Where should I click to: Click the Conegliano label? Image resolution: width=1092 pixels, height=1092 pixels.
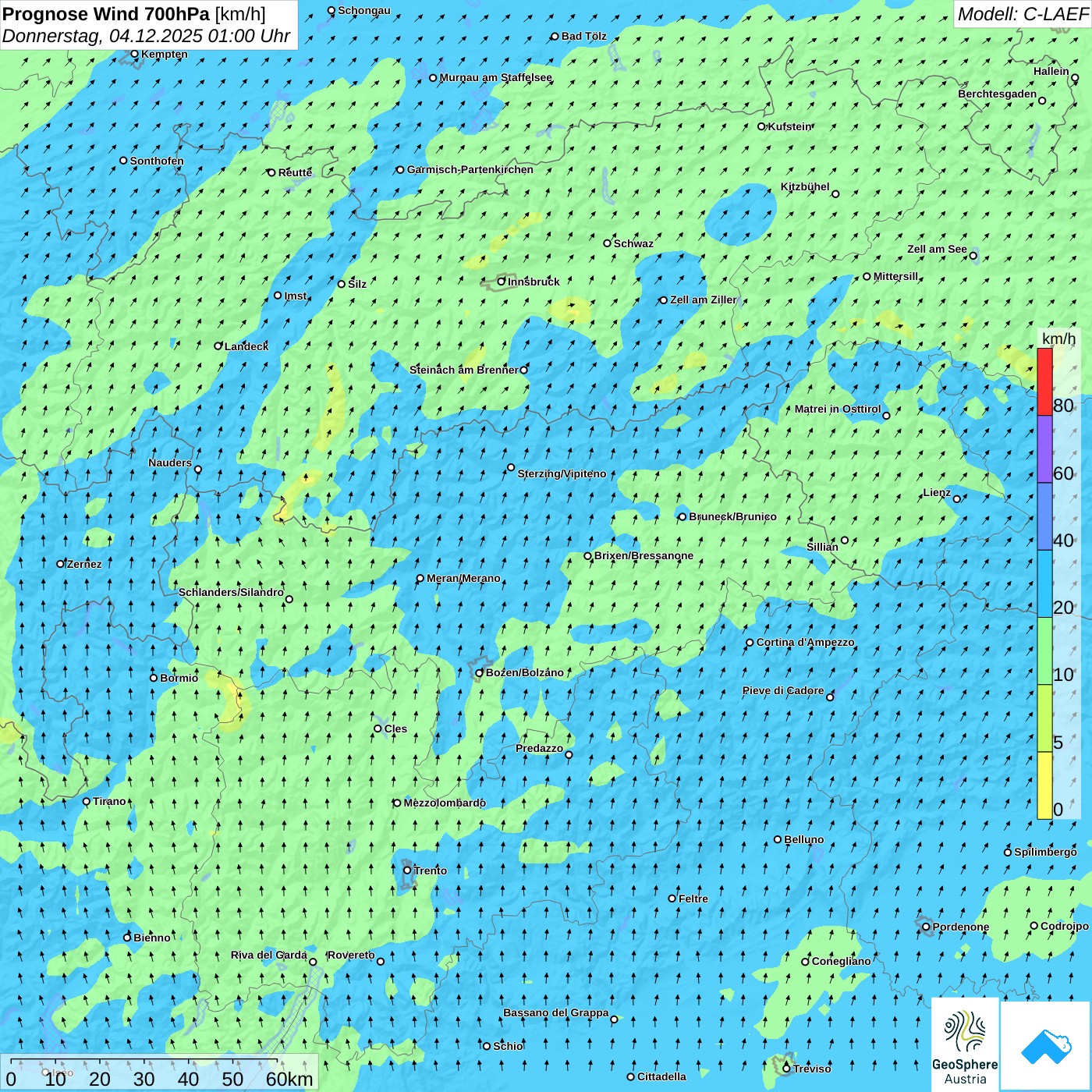pos(842,962)
